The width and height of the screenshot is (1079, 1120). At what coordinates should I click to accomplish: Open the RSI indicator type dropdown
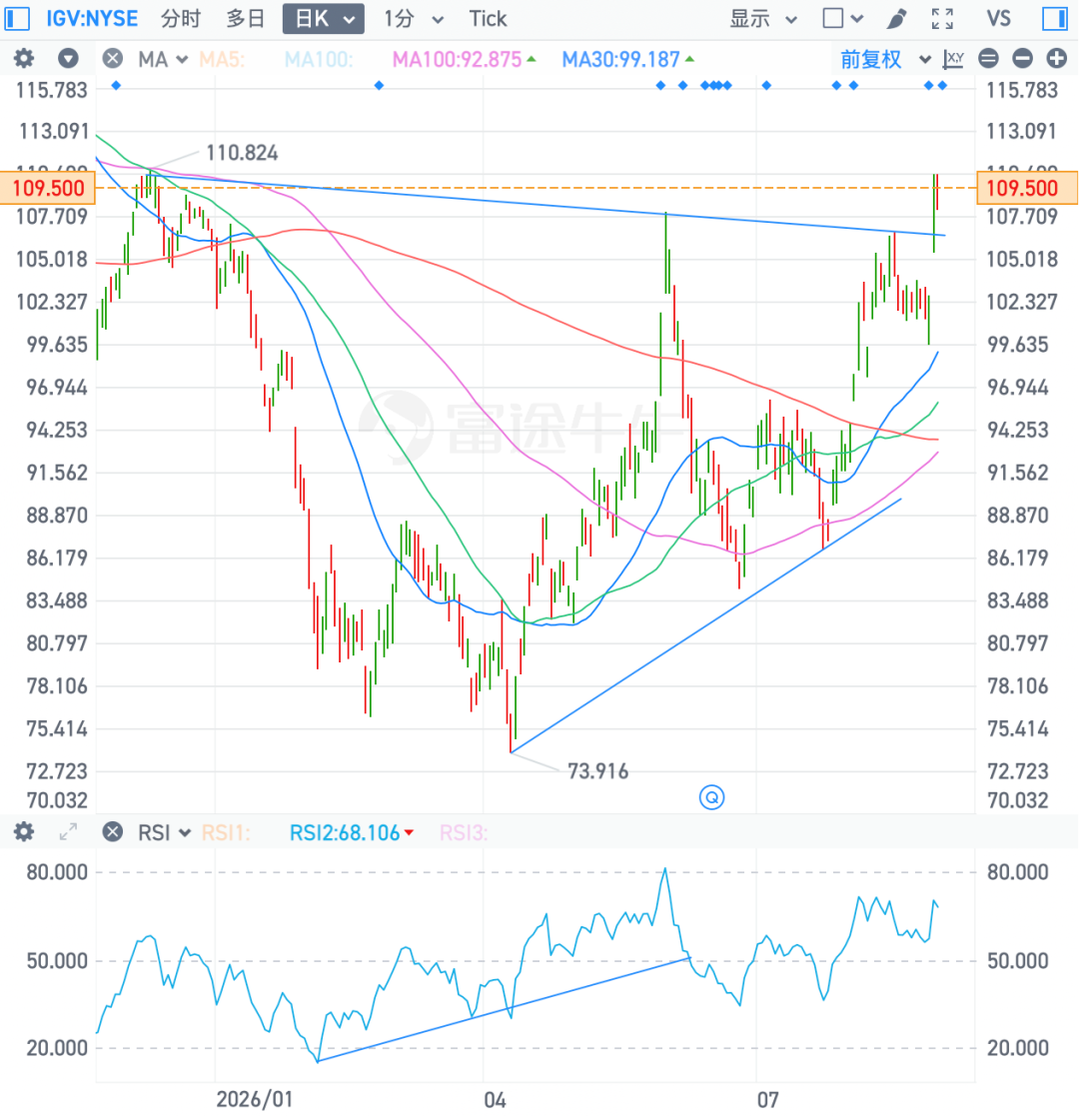(x=164, y=833)
